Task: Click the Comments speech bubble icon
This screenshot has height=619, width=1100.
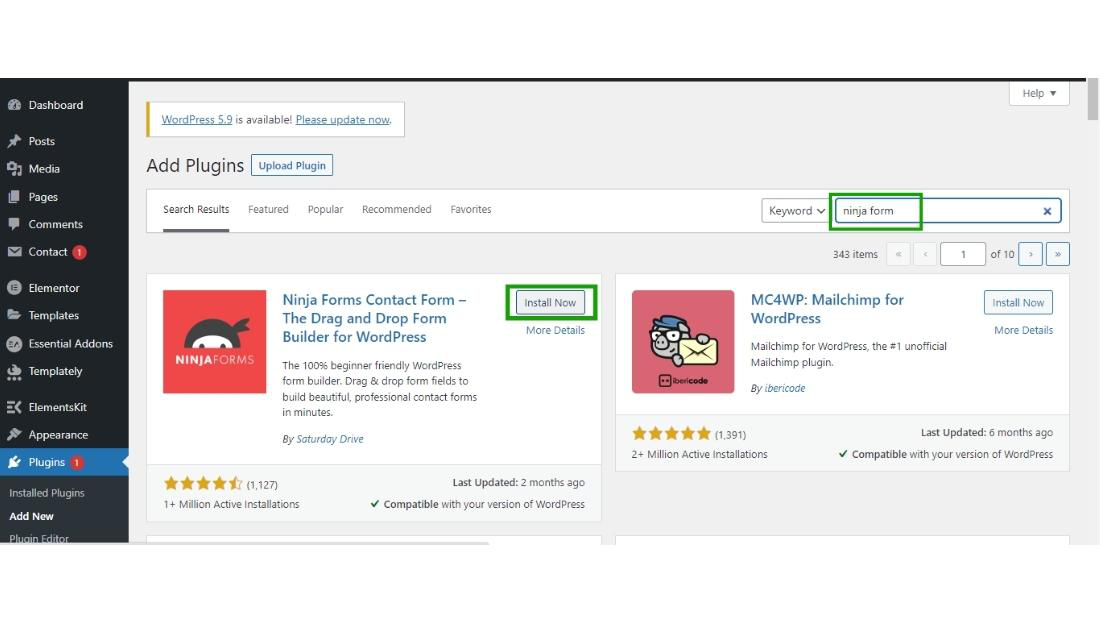Action: (14, 224)
